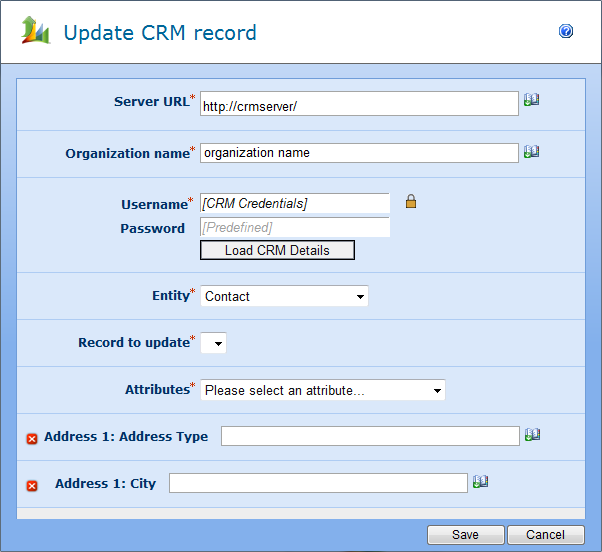
Task: Click into the Server URL text field
Action: click(x=358, y=104)
